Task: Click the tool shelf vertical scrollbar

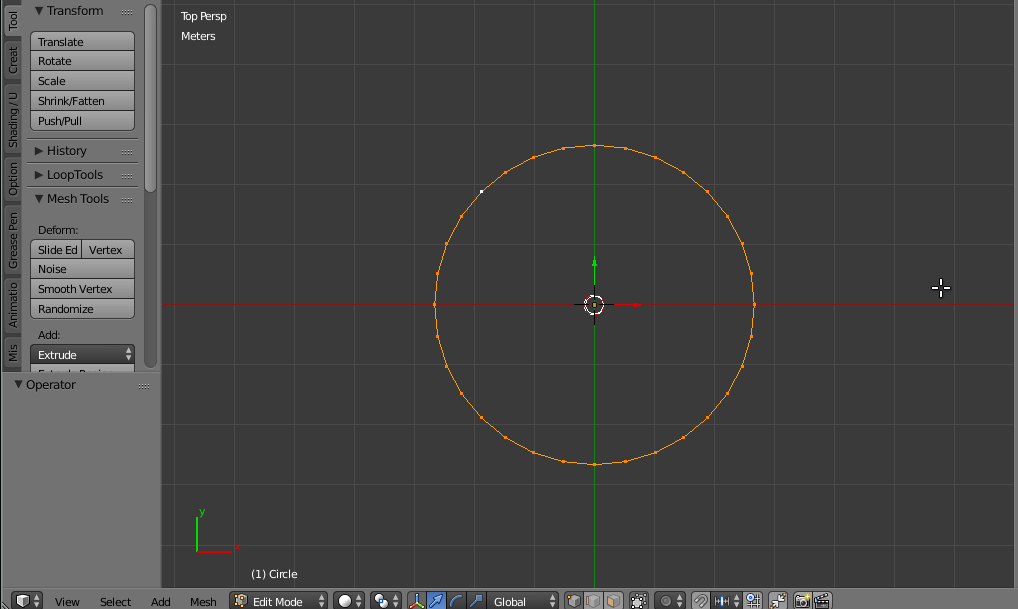Action: pos(151,97)
